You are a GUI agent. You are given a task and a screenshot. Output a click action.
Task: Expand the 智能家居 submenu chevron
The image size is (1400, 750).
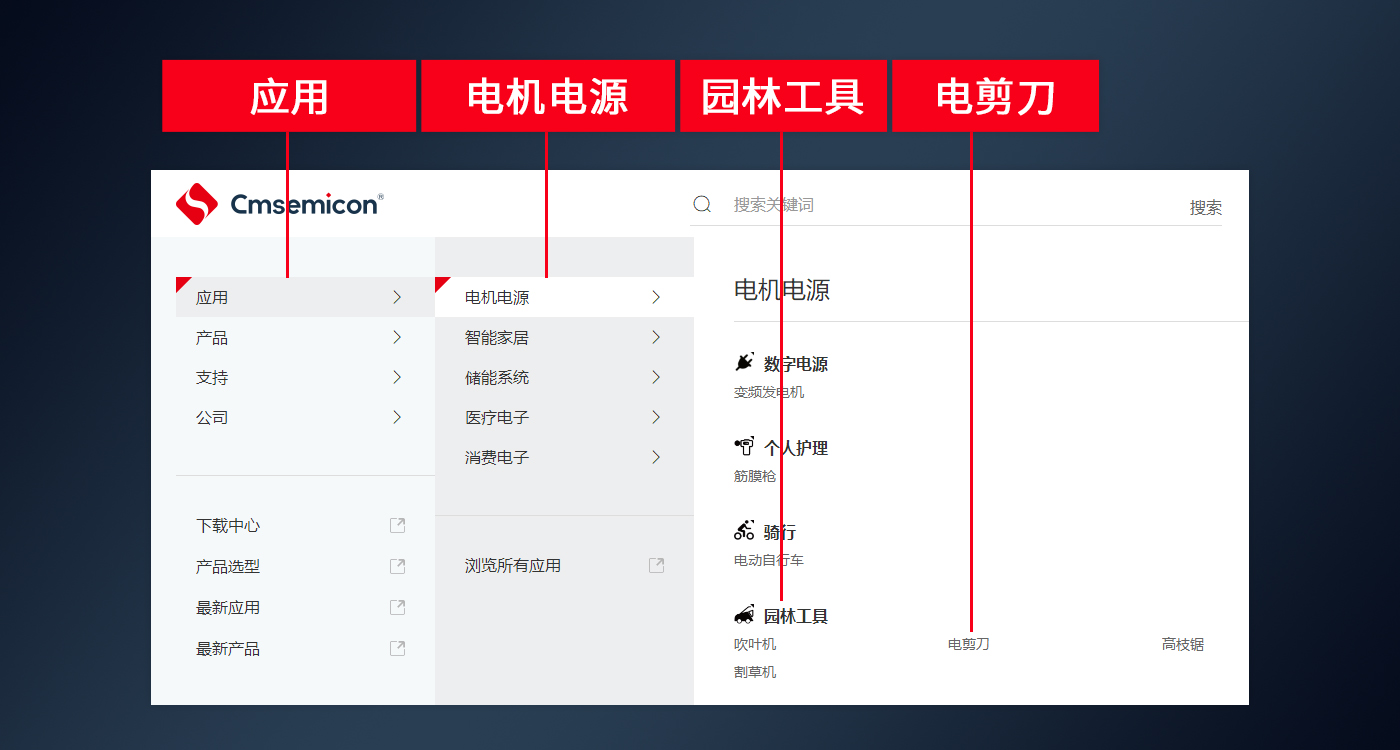click(x=656, y=337)
